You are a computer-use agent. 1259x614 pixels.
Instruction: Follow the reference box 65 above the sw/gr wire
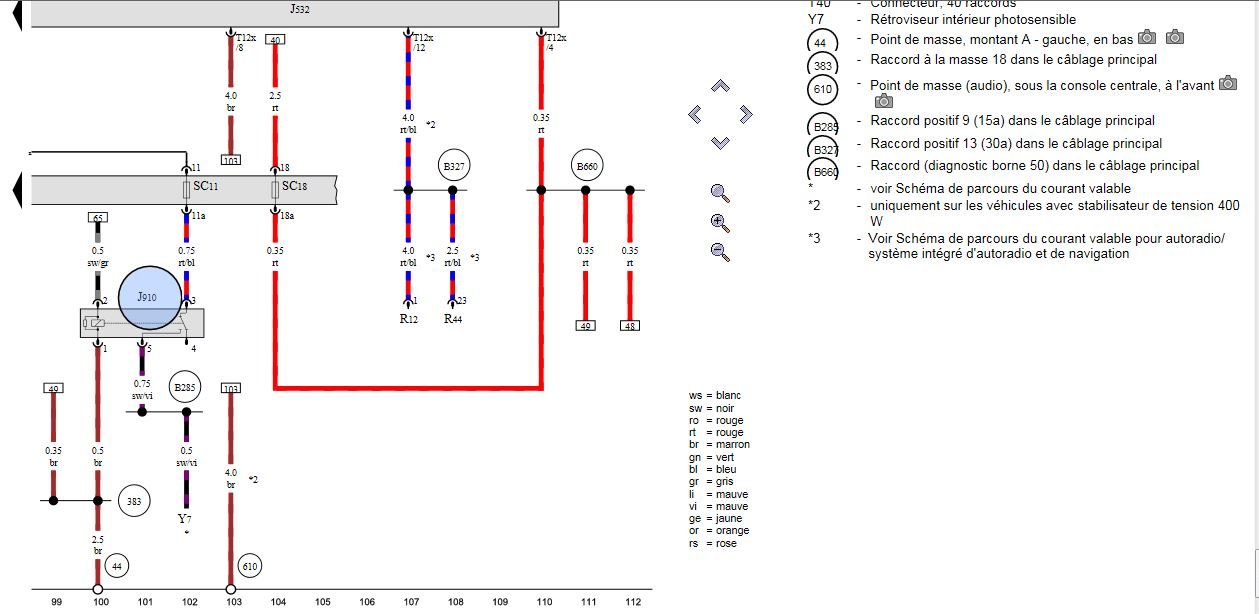tap(97, 218)
